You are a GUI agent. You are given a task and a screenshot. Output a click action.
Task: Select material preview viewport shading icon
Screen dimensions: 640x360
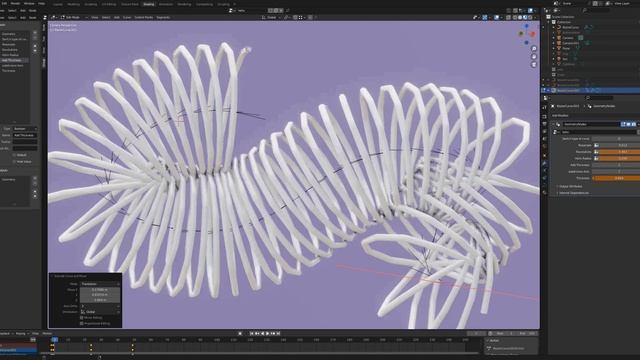pos(525,18)
